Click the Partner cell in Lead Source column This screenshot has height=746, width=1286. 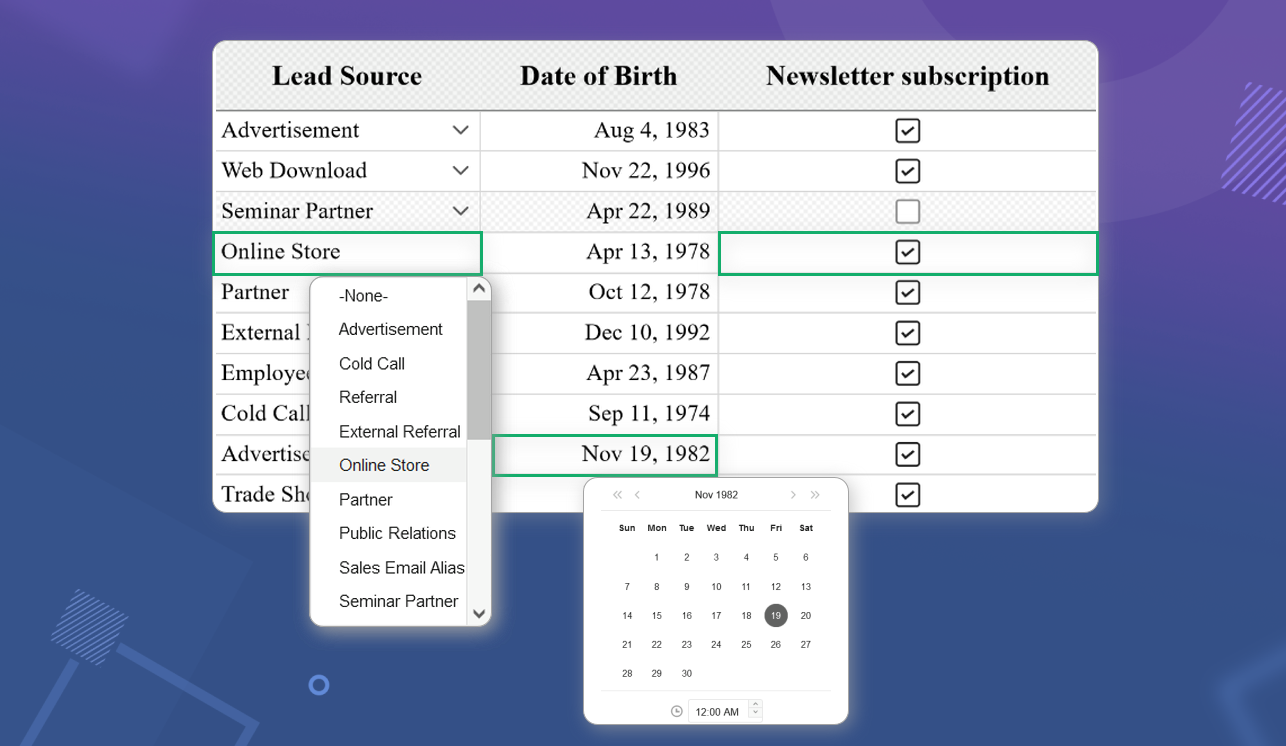(262, 293)
